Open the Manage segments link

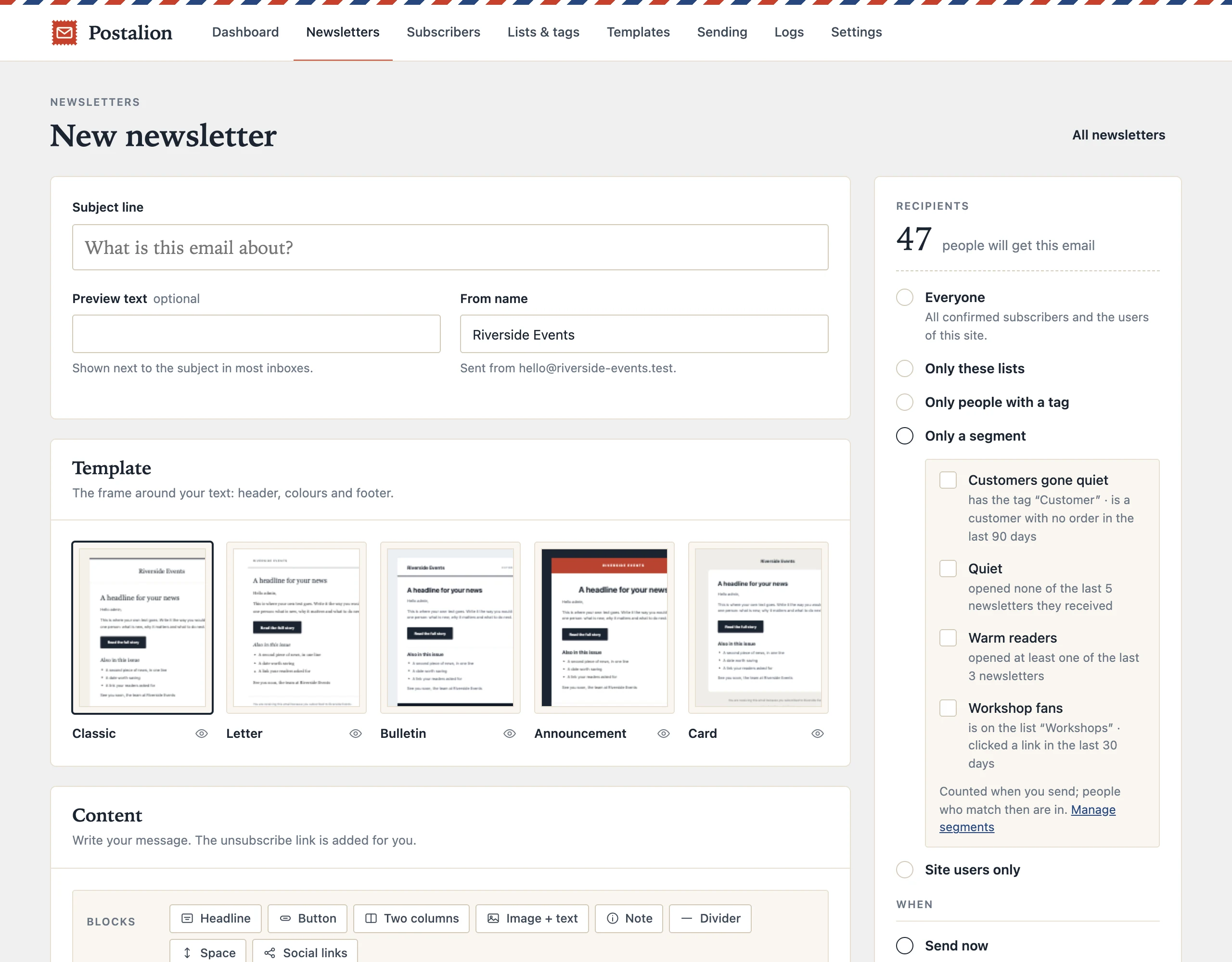[x=1027, y=818]
